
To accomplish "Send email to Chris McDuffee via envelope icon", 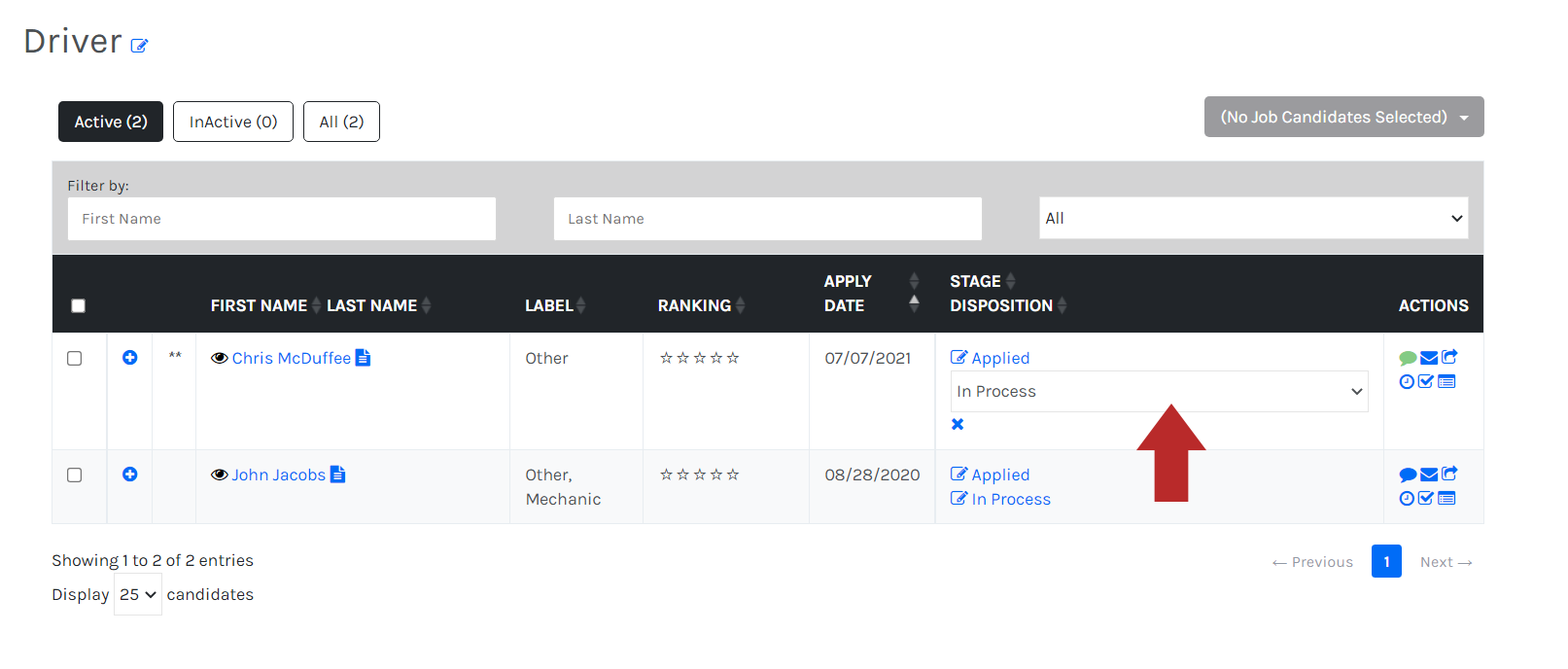I will (1429, 358).
